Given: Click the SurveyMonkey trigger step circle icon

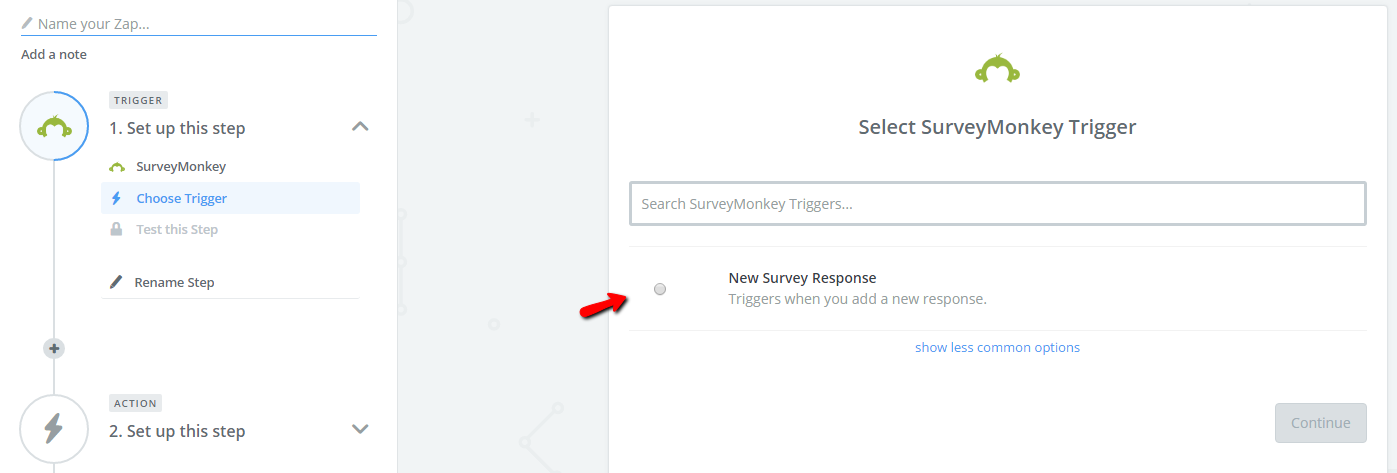Looking at the screenshot, I should pyautogui.click(x=54, y=126).
